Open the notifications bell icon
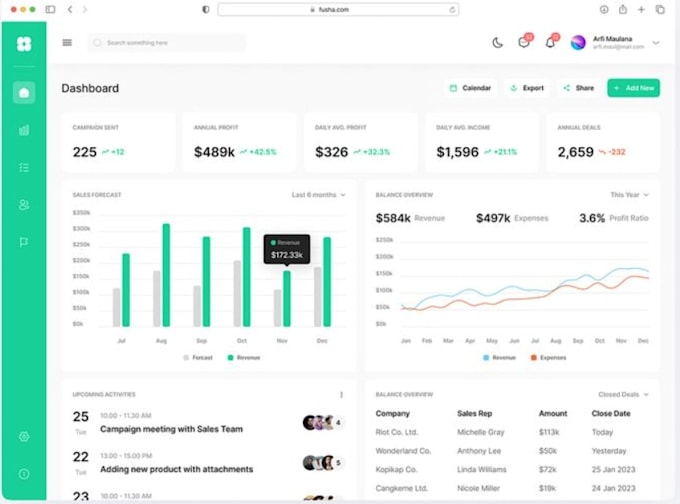This screenshot has width=680, height=504. (x=550, y=43)
